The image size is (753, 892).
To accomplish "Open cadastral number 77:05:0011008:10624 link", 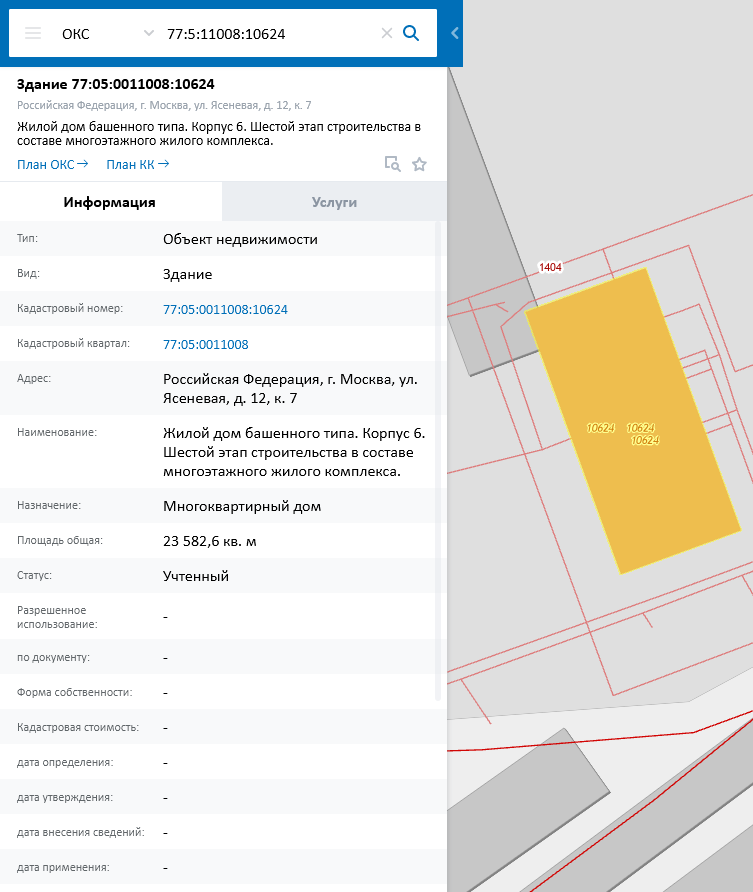I will point(225,310).
